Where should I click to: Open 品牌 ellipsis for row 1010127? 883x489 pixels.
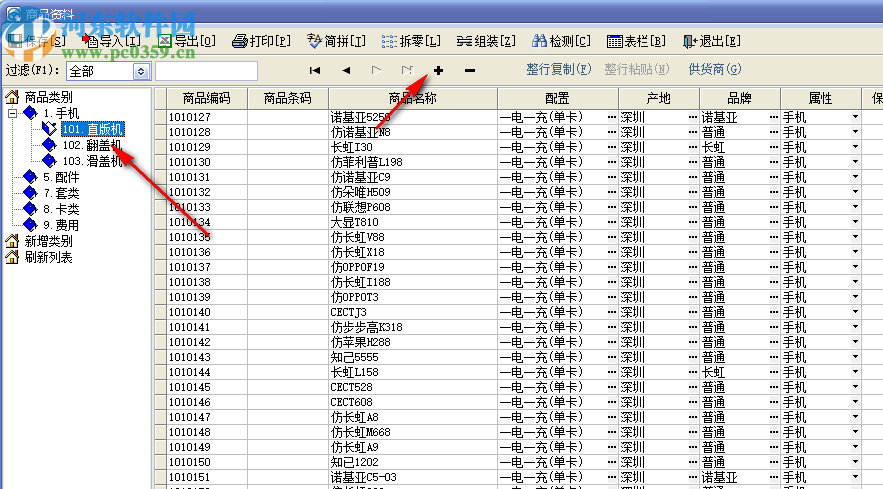coord(774,117)
